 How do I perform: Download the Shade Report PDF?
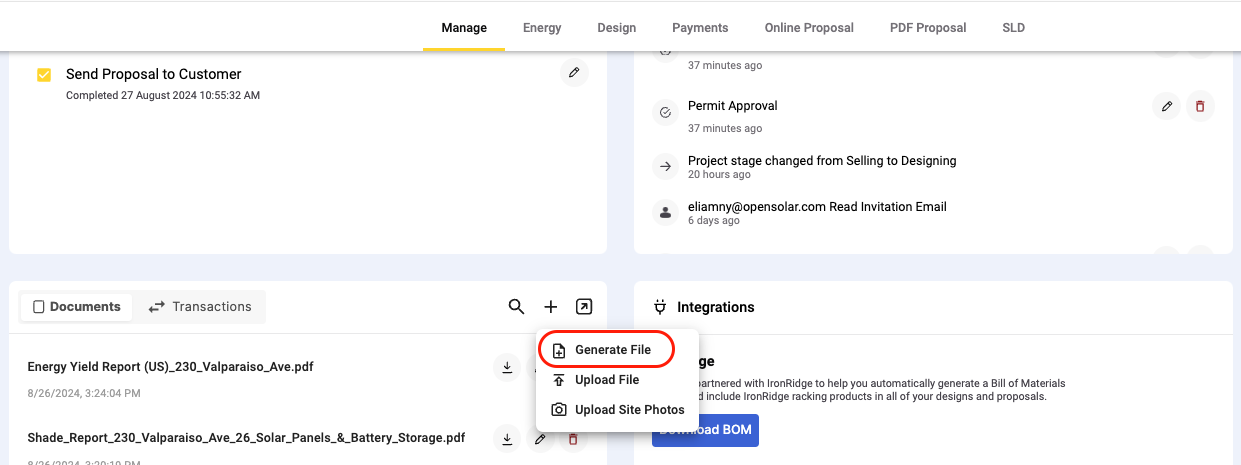pos(508,438)
